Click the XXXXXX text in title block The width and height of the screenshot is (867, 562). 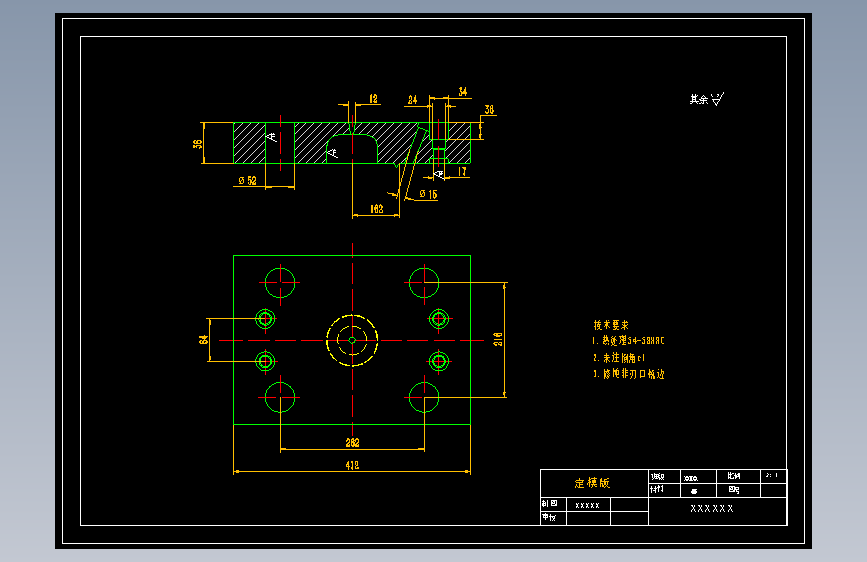coord(712,508)
